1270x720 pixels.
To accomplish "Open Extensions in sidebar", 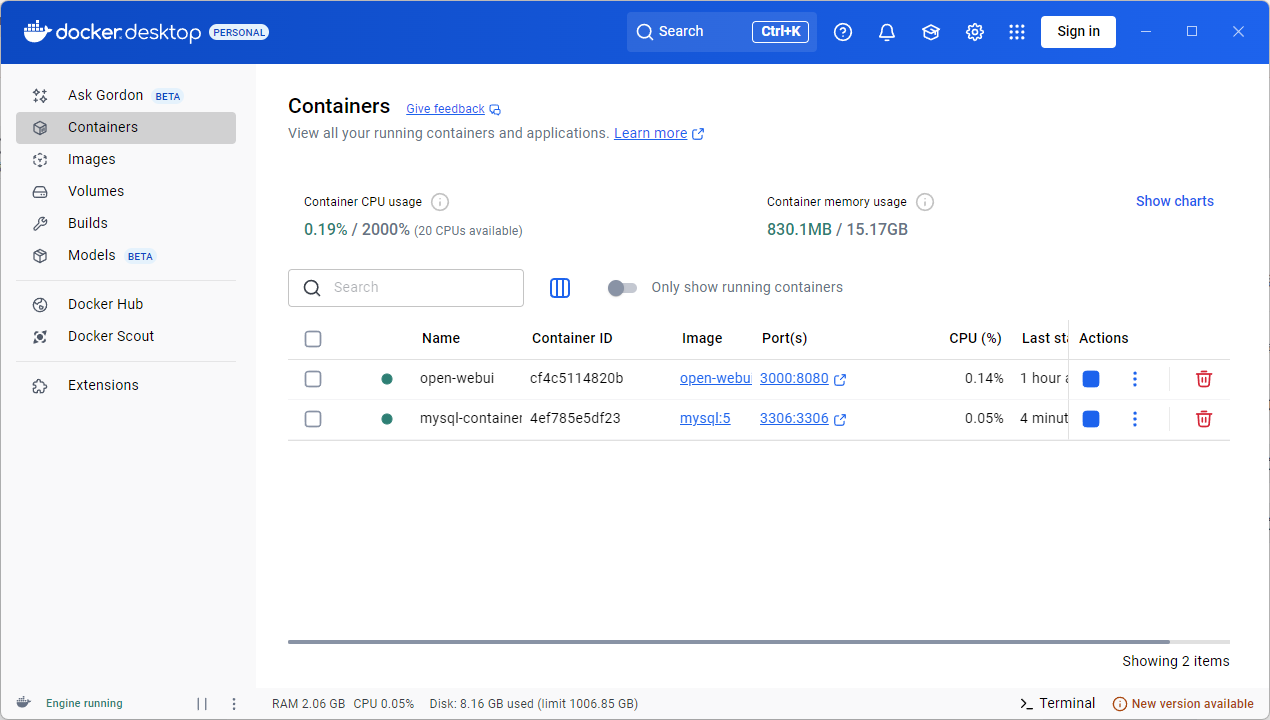I will [126, 386].
